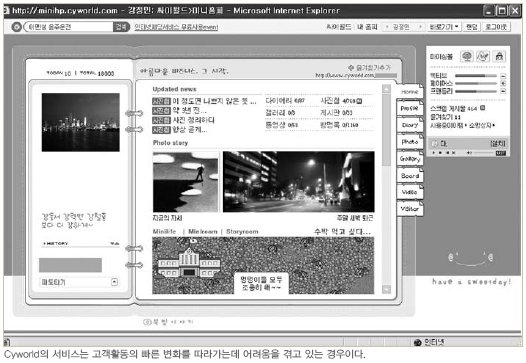Open the 파도타기 dropdown list
This screenshot has width=526, height=363.
click(x=114, y=282)
